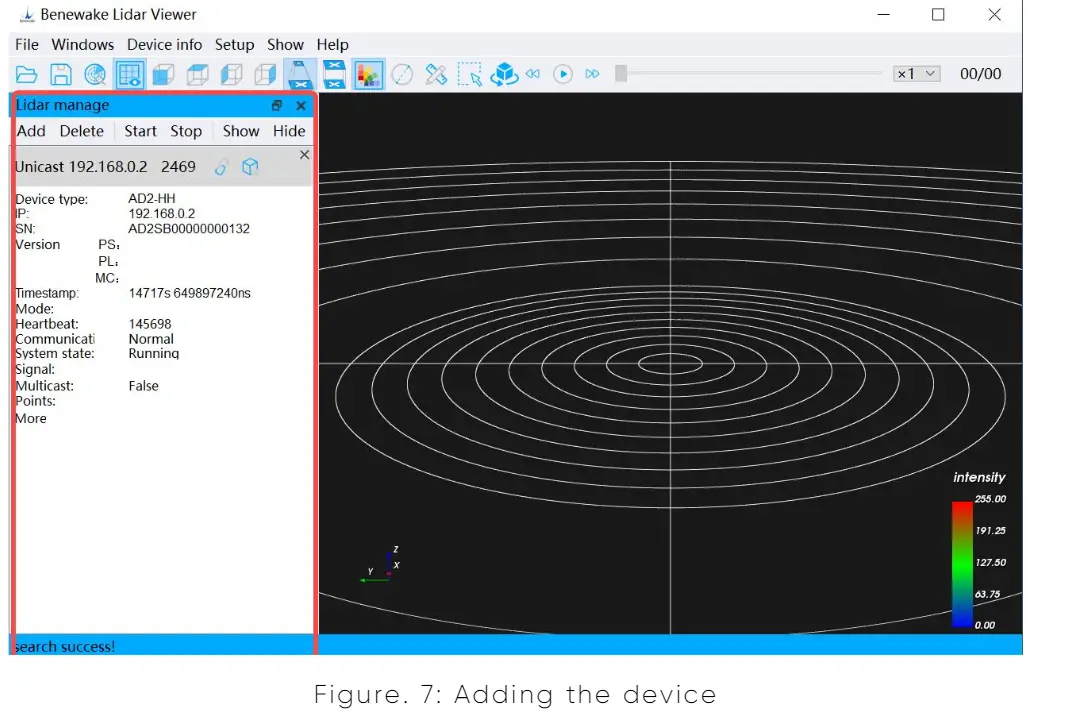Select the solid blue filled cube view icon
Screen dimensions: 1079x714
(163, 74)
